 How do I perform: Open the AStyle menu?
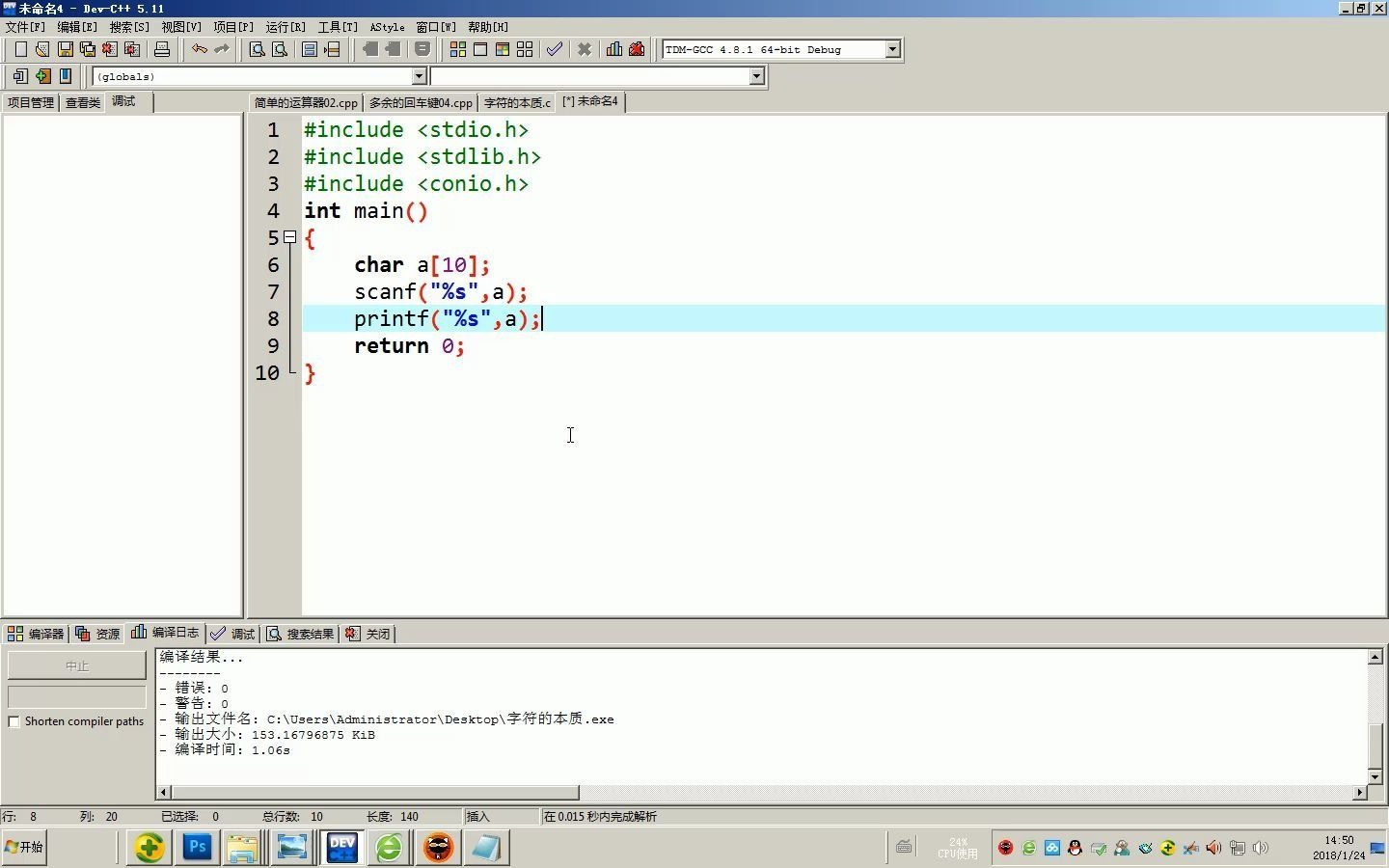click(x=388, y=27)
